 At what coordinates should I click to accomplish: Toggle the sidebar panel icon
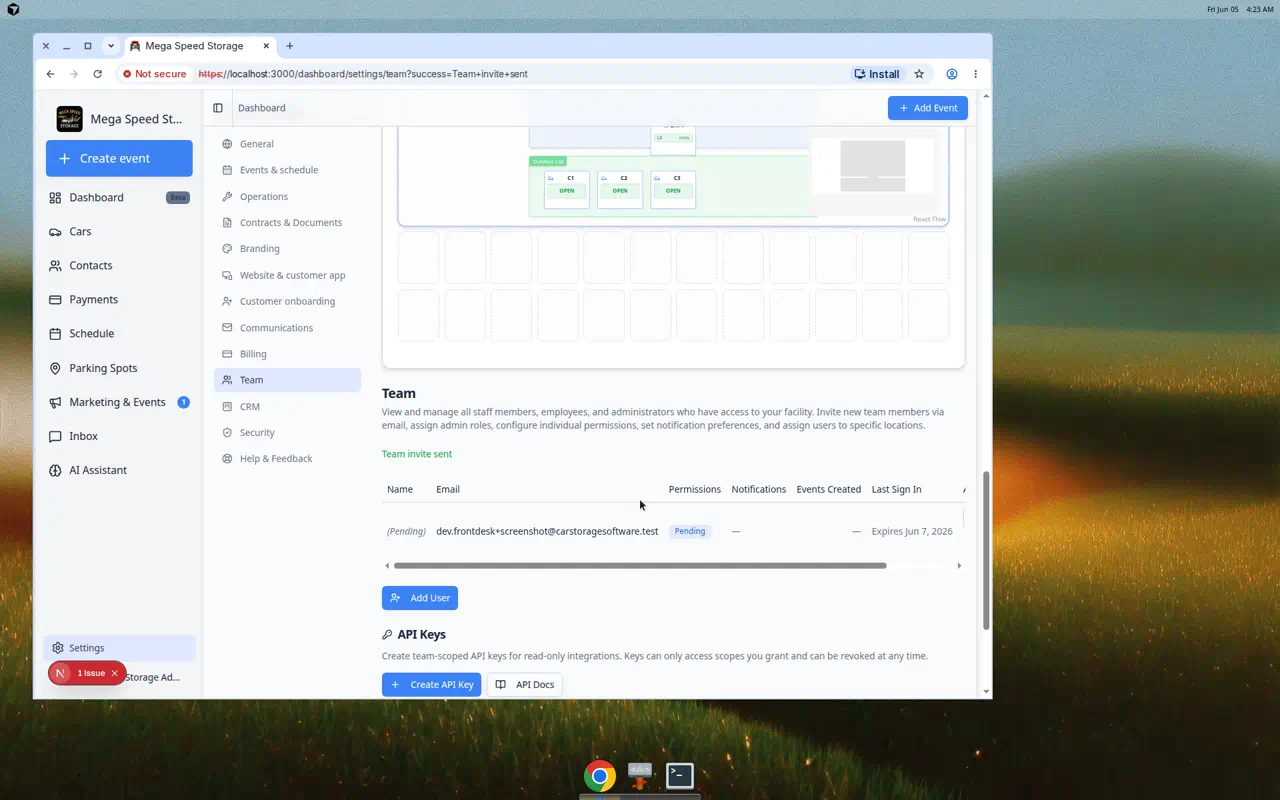(218, 108)
